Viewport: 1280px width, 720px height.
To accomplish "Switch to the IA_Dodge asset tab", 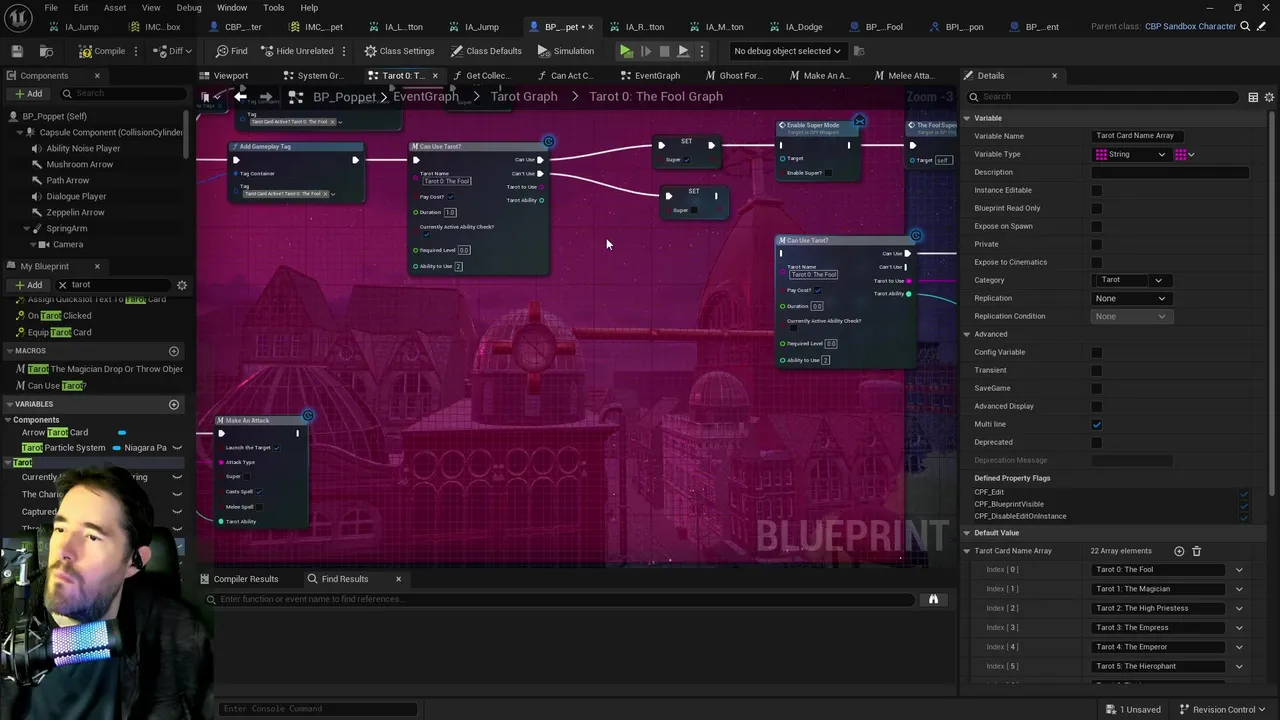I will tap(803, 27).
